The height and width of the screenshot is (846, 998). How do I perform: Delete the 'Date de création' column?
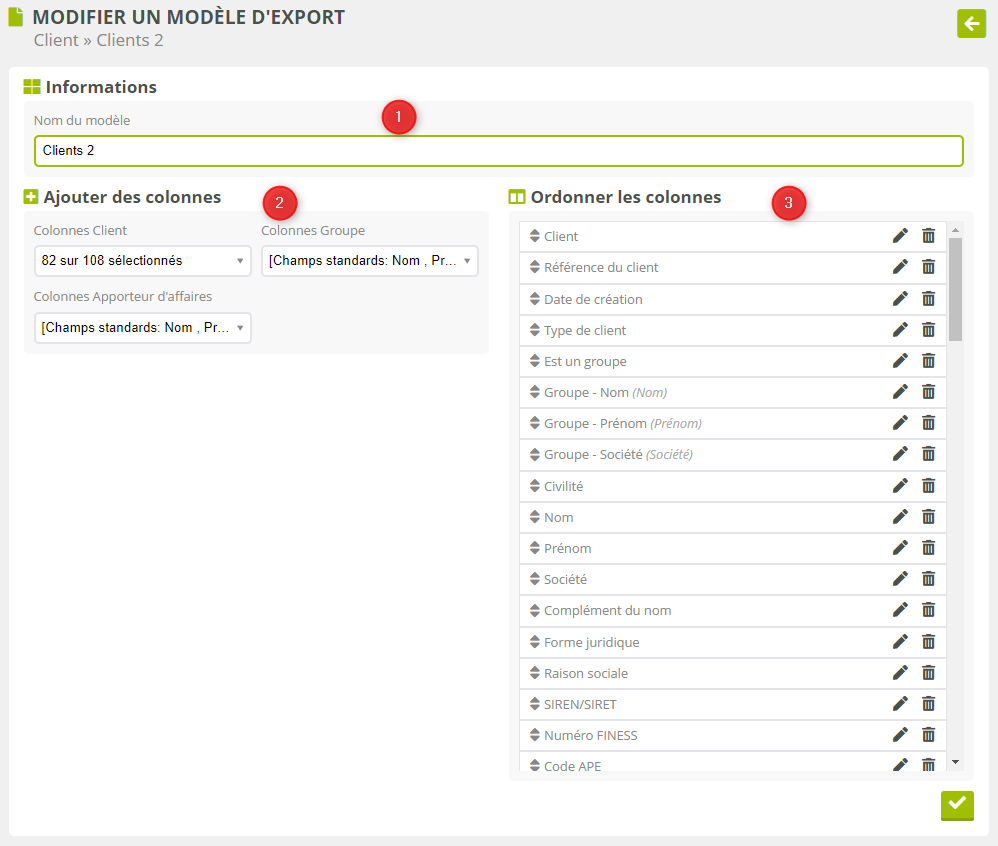(x=928, y=298)
